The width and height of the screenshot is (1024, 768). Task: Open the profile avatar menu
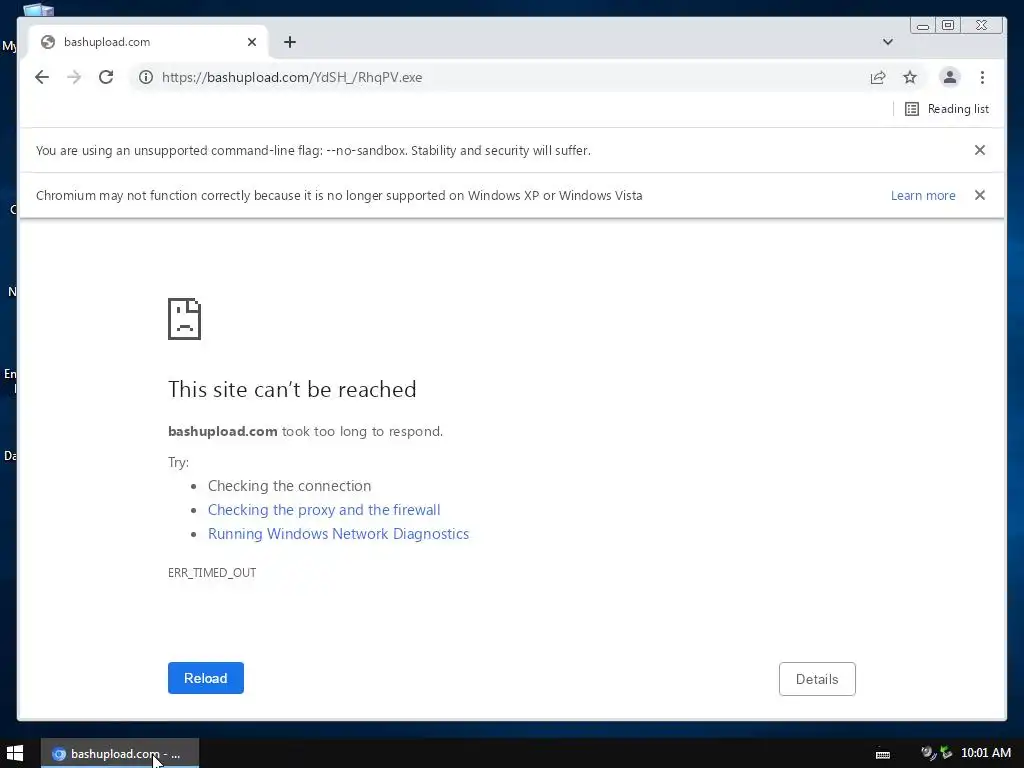[950, 77]
